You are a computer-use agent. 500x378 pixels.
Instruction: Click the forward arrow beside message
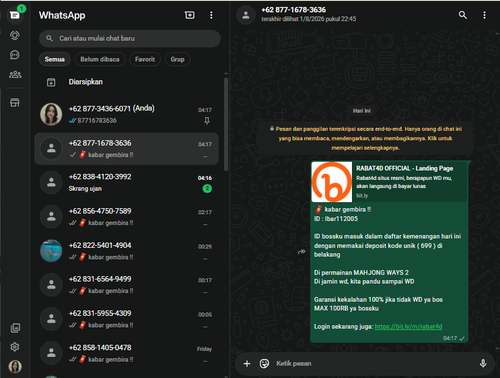pyautogui.click(x=302, y=252)
